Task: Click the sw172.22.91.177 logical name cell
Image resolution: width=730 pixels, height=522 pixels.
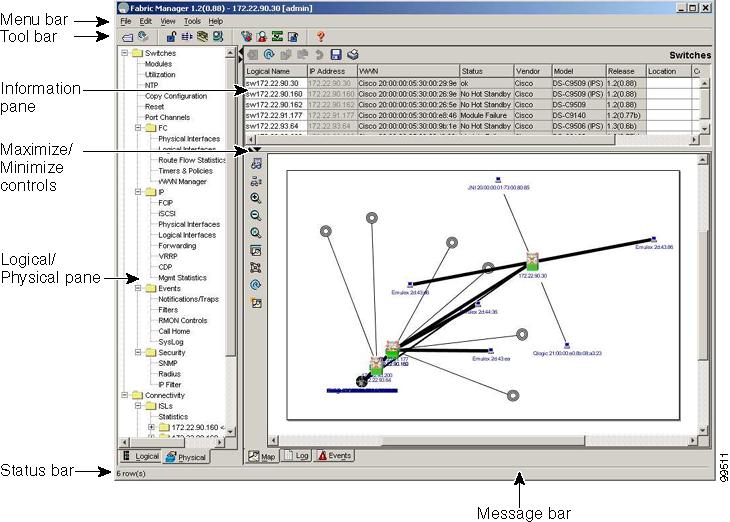Action: (276, 115)
